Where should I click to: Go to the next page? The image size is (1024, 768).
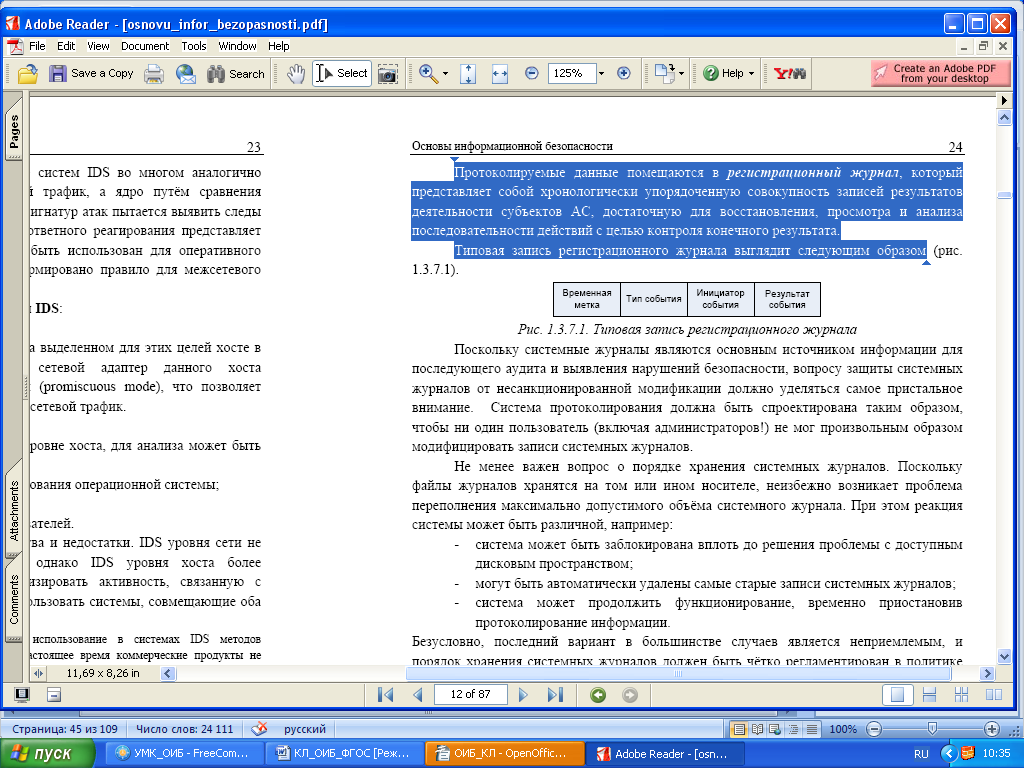522,694
